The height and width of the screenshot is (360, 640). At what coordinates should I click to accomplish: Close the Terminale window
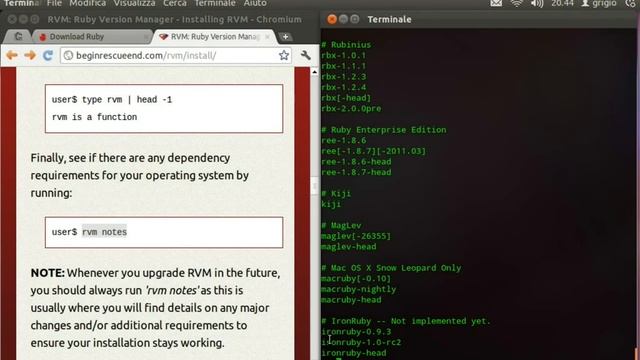(x=332, y=19)
